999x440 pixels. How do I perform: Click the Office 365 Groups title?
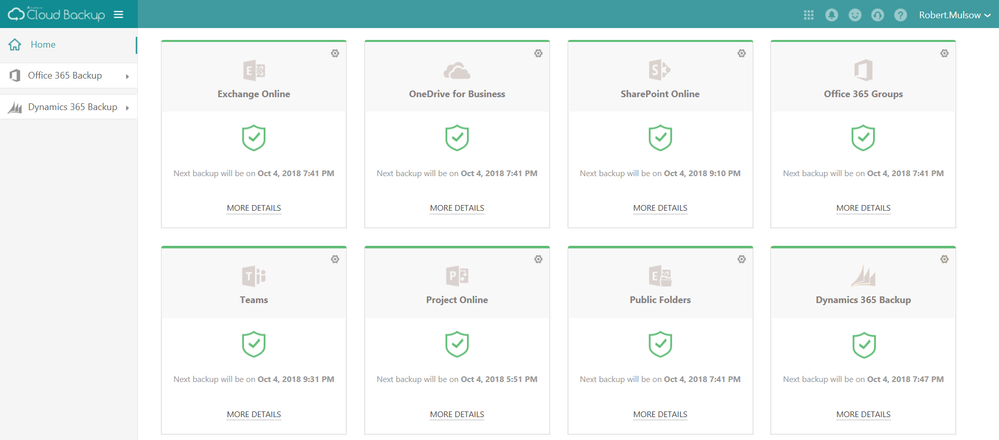(x=863, y=94)
